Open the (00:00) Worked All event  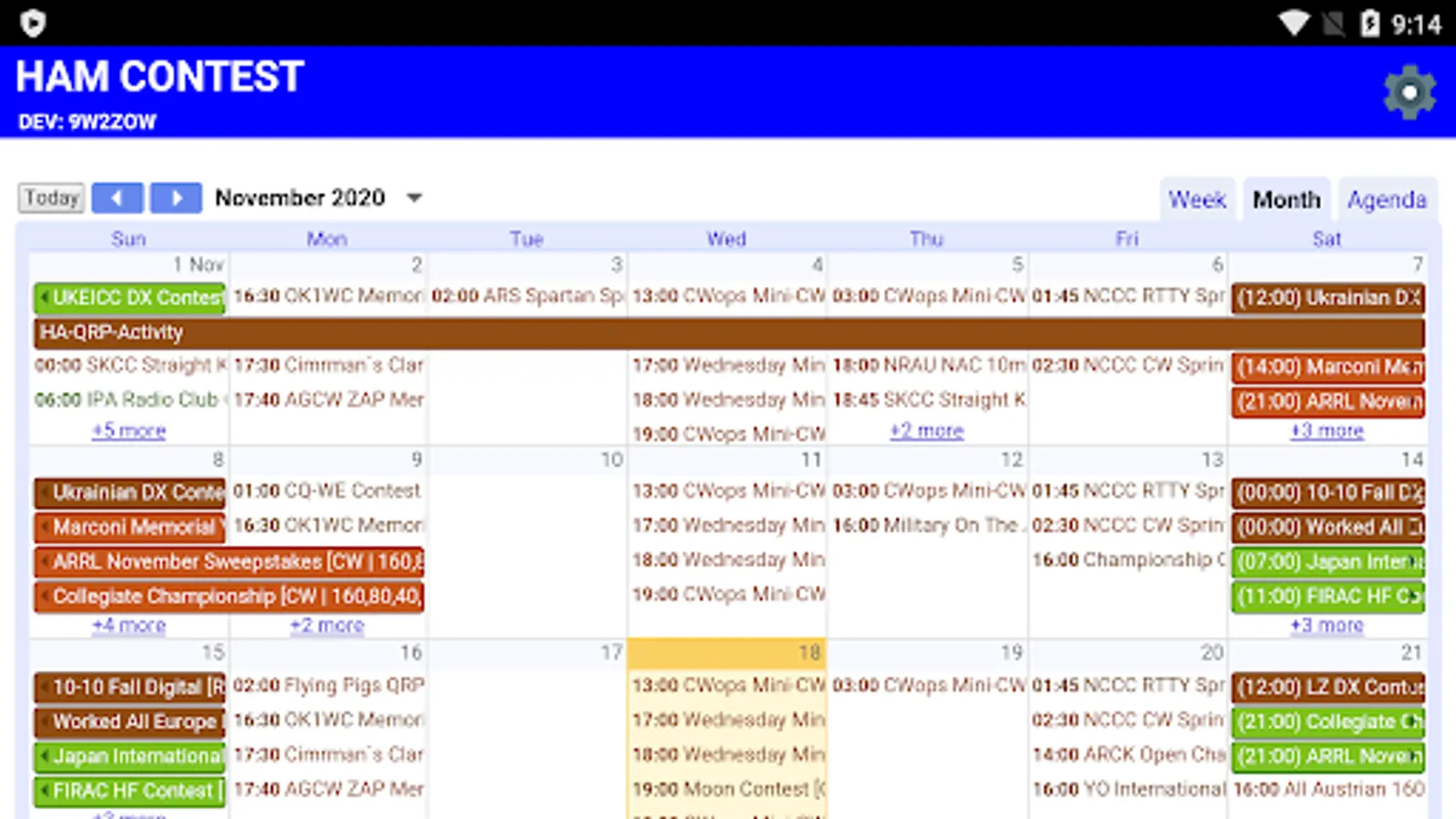click(x=1329, y=527)
